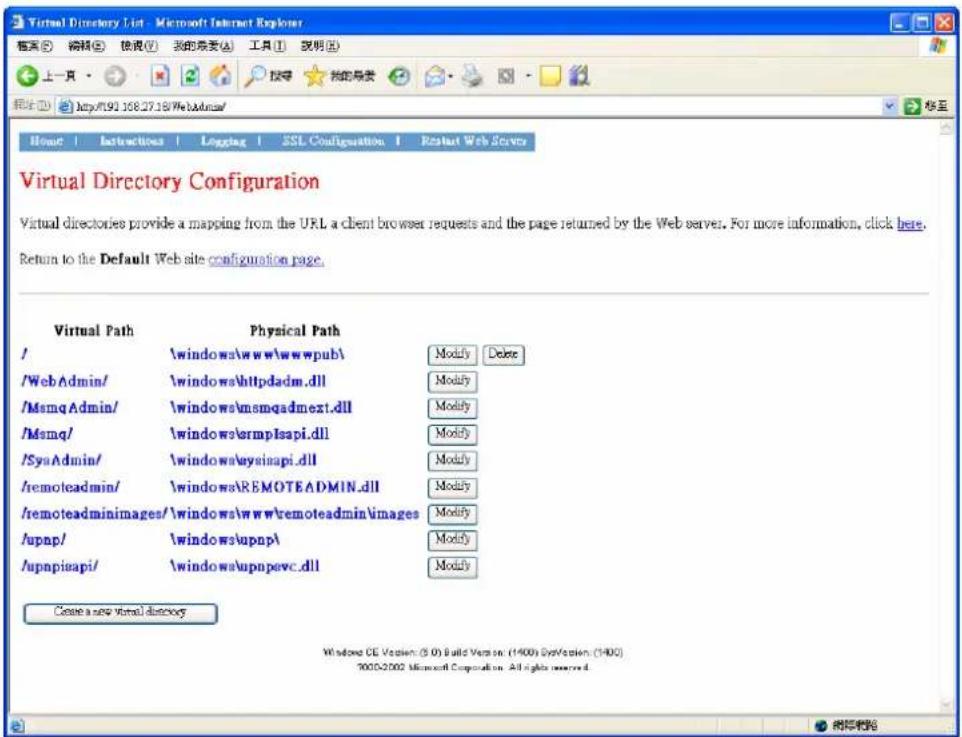Click Modify for /Msmq/ row

click(452, 434)
